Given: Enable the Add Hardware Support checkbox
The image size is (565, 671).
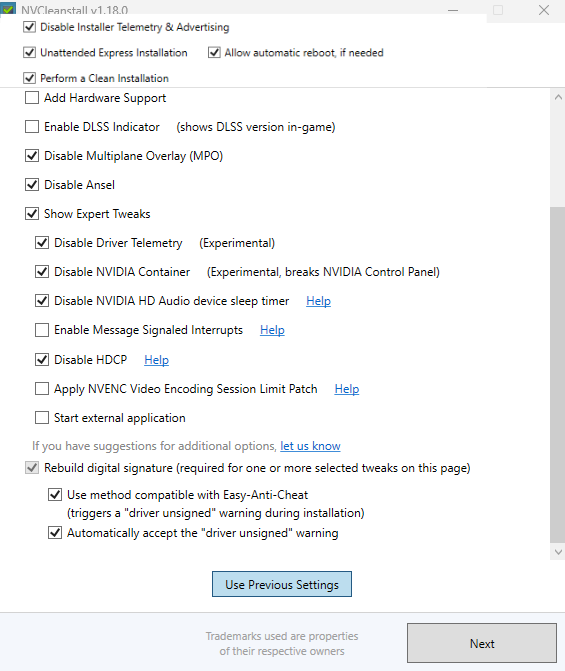Looking at the screenshot, I should coord(32,98).
